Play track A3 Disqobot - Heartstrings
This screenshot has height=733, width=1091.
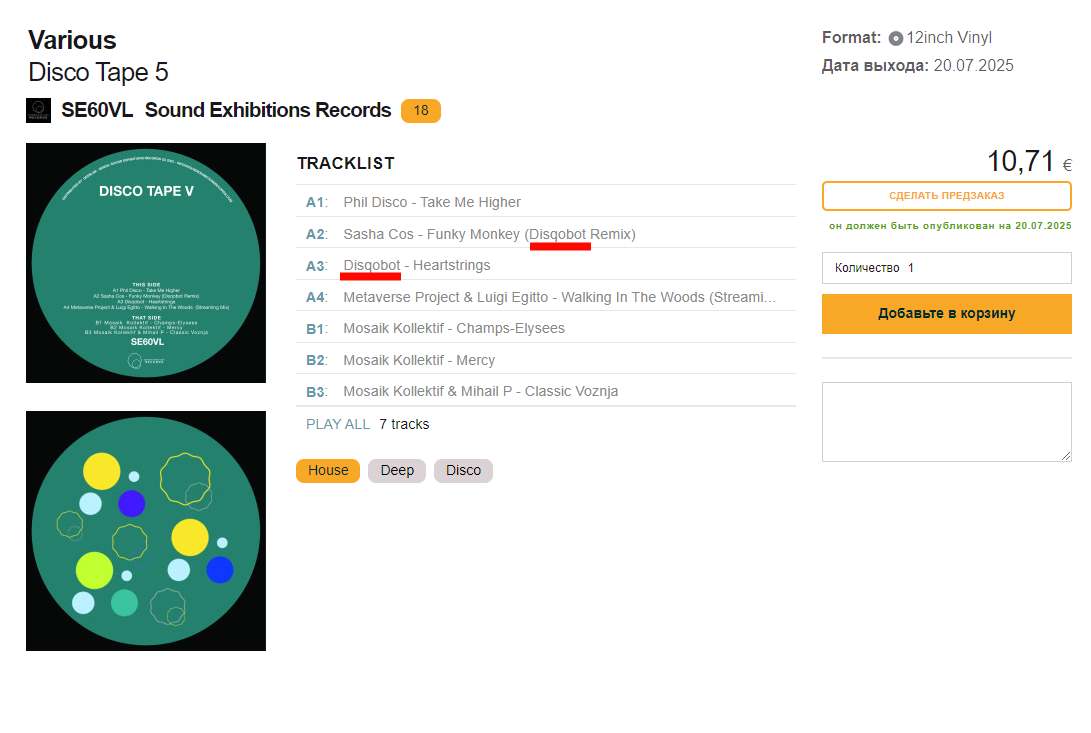pos(546,265)
